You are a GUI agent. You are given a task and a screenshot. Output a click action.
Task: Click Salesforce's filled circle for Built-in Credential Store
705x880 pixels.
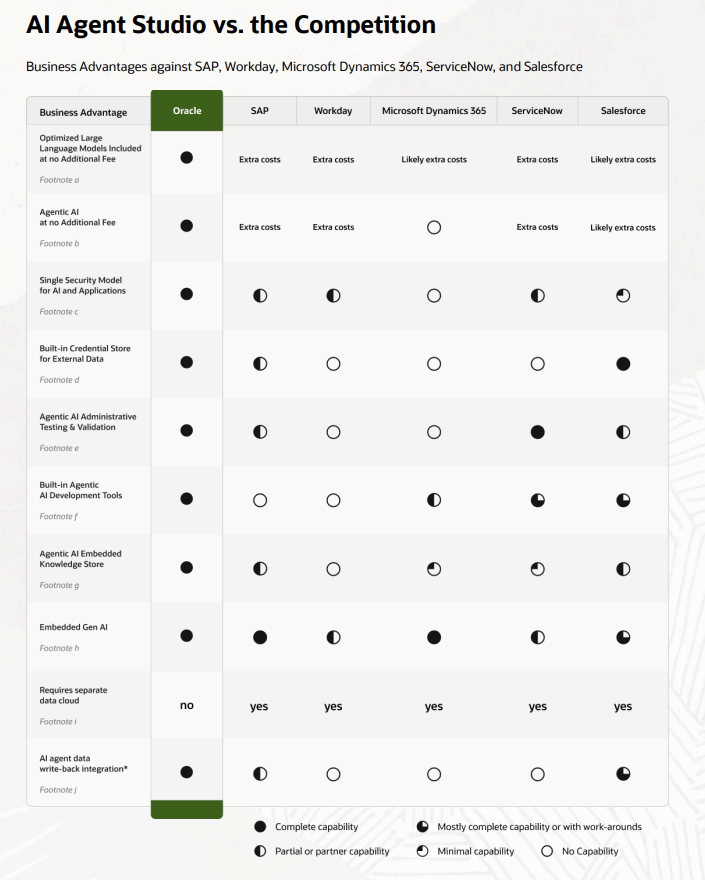[x=623, y=364]
